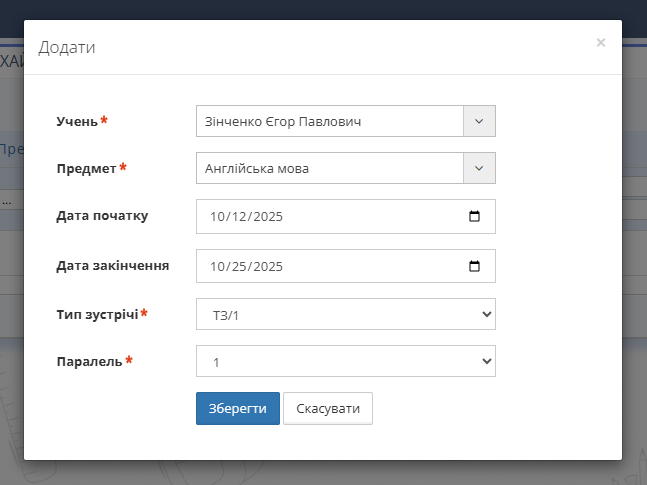Select the year in Дата початку

(x=268, y=216)
